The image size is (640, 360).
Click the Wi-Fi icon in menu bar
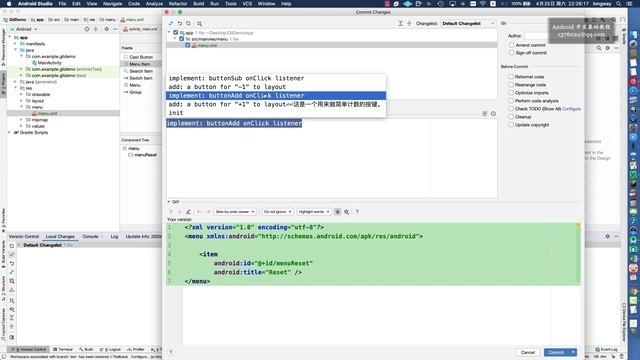(x=482, y=4)
